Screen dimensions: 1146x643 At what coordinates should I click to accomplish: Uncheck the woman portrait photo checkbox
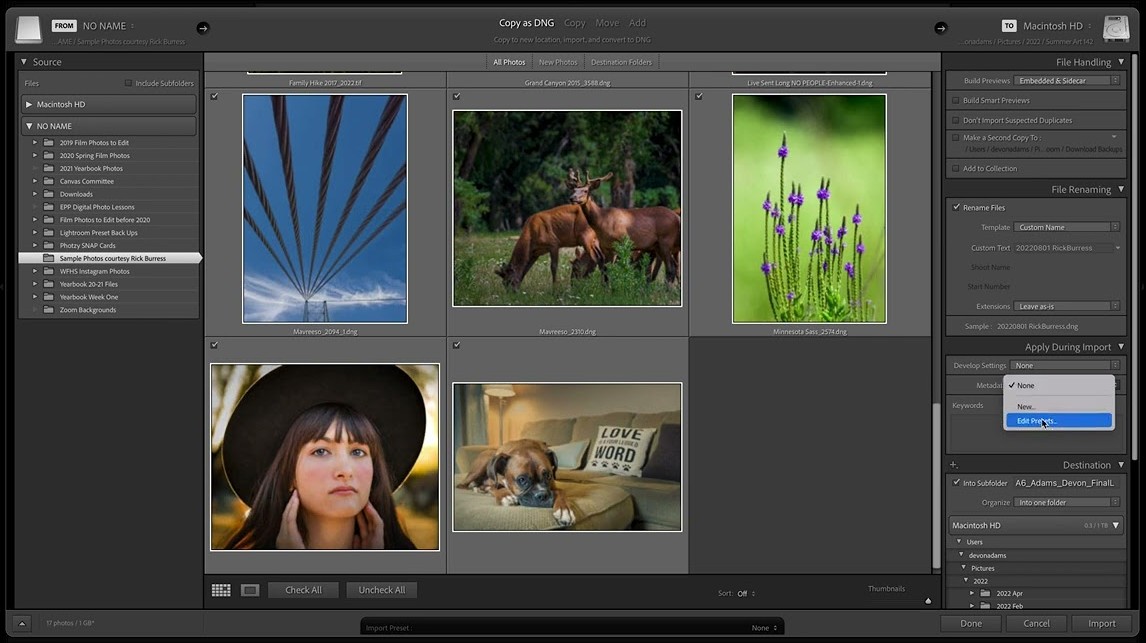[214, 345]
